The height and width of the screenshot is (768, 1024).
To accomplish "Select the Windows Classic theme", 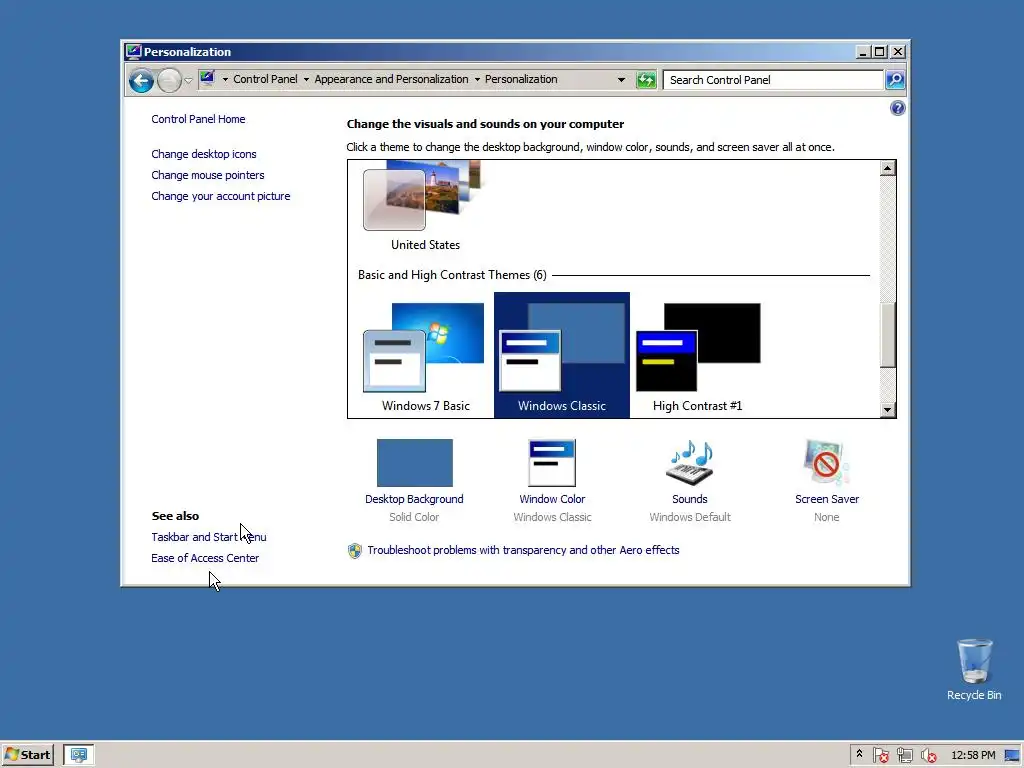I will (562, 355).
